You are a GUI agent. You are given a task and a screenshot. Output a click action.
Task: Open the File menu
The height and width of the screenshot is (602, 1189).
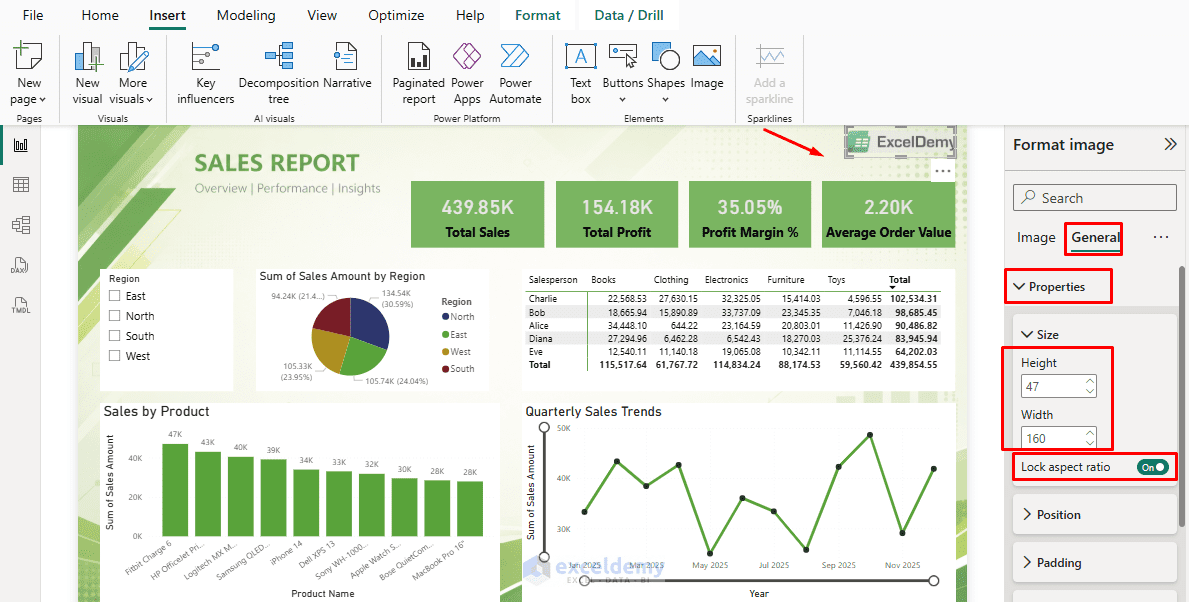click(x=33, y=15)
